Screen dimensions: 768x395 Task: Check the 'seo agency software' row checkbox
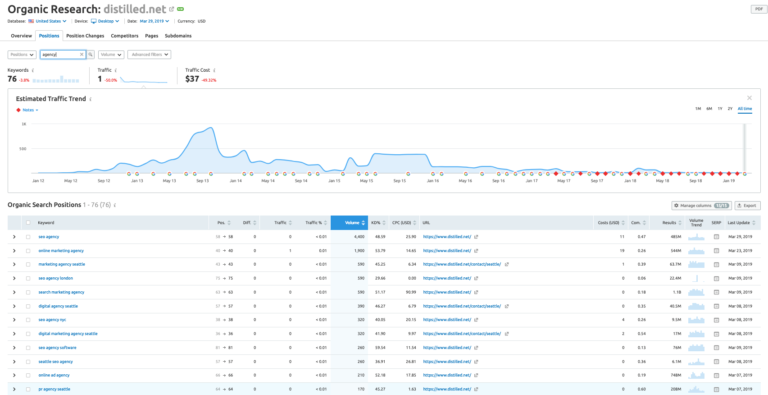pos(28,347)
